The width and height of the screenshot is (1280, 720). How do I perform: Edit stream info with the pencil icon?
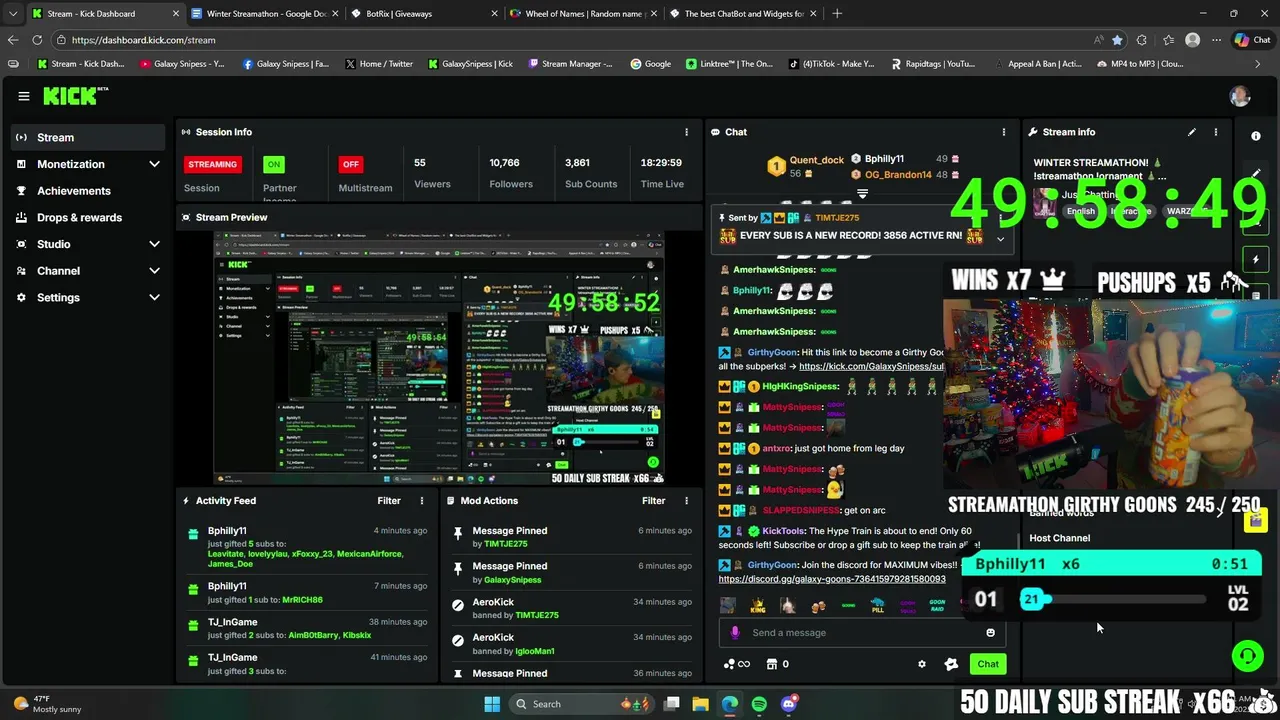[1191, 132]
